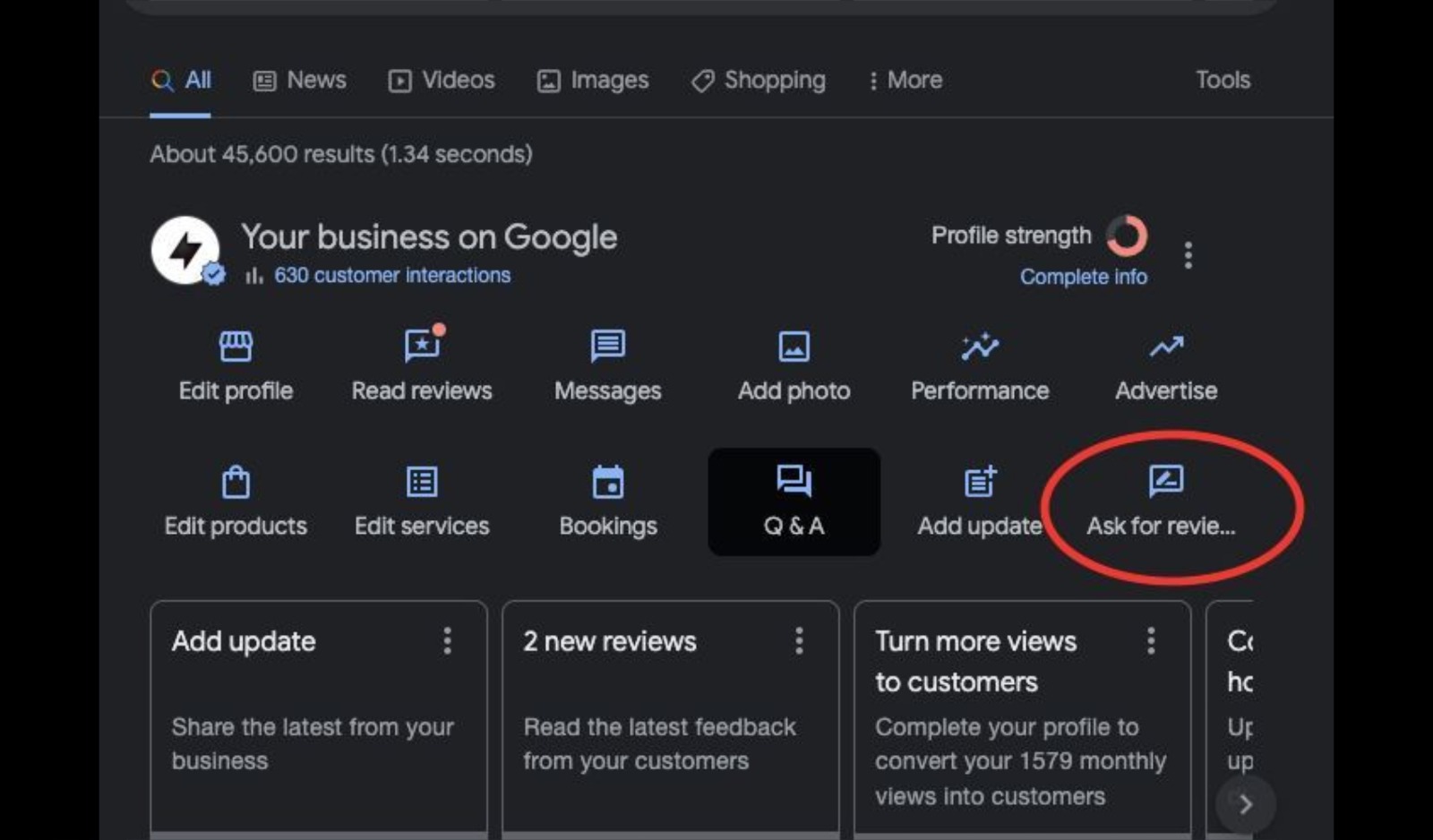Click the Edit services label
The image size is (1433, 840).
pos(422,526)
